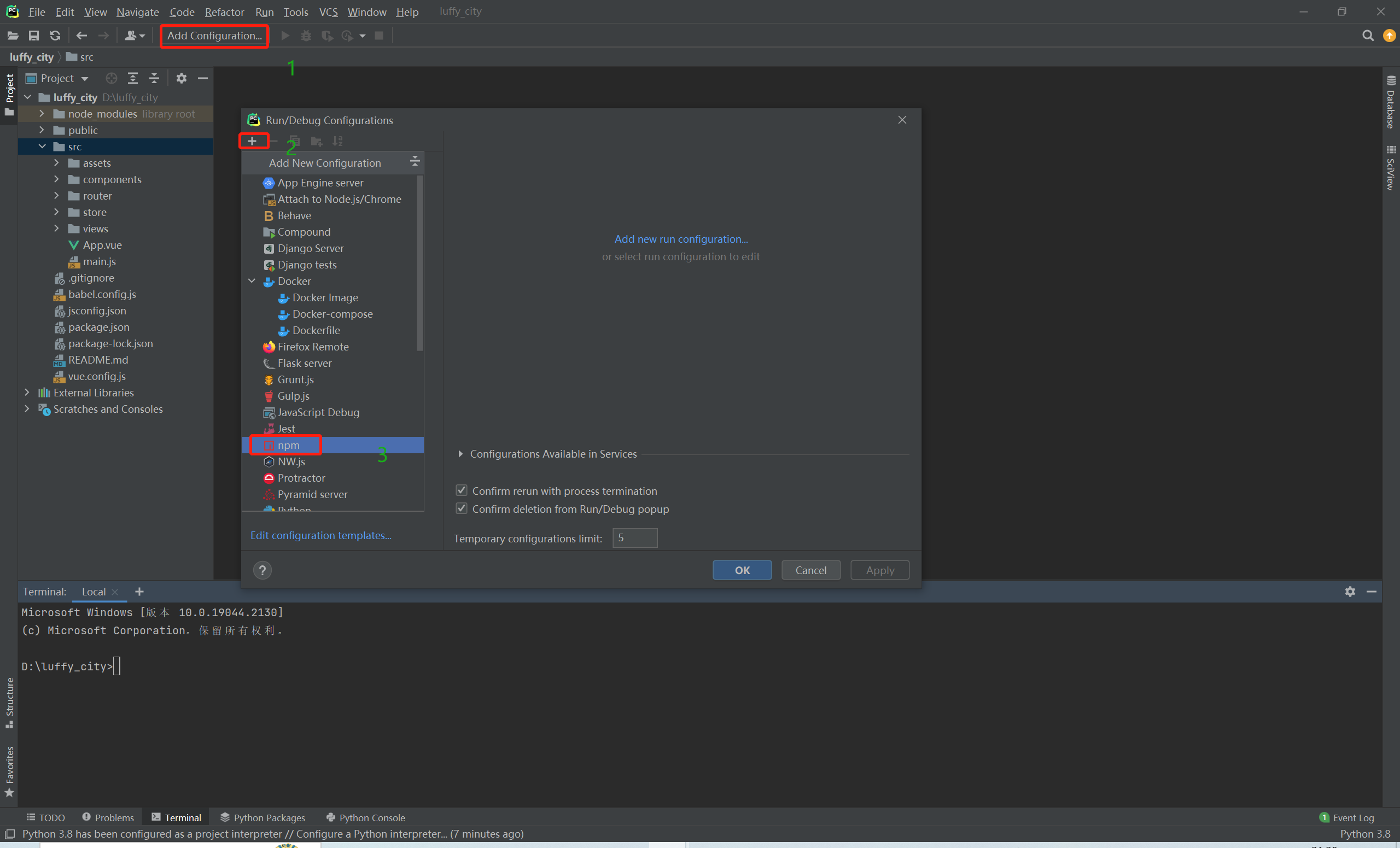Image resolution: width=1400 pixels, height=848 pixels.
Task: Click the Synchronize refresh toolbar icon
Action: point(55,36)
